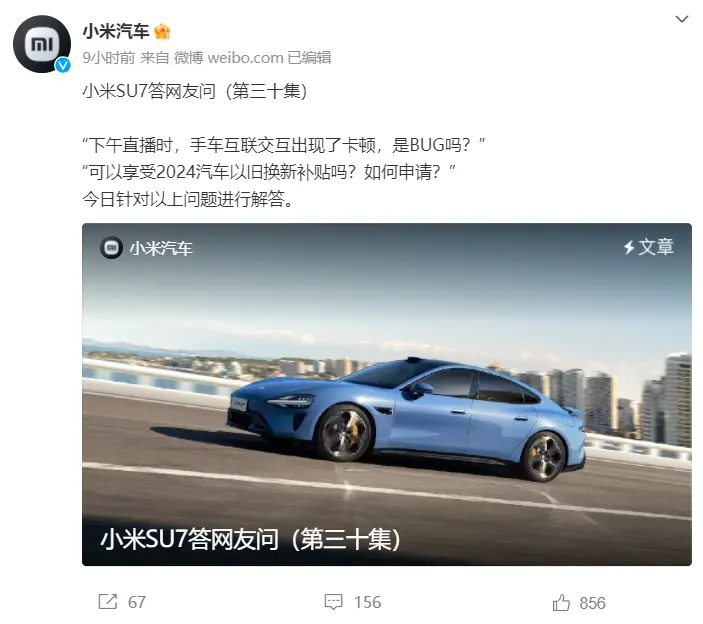The width and height of the screenshot is (703, 624).
Task: Click the crown membership badge icon
Action: click(162, 32)
